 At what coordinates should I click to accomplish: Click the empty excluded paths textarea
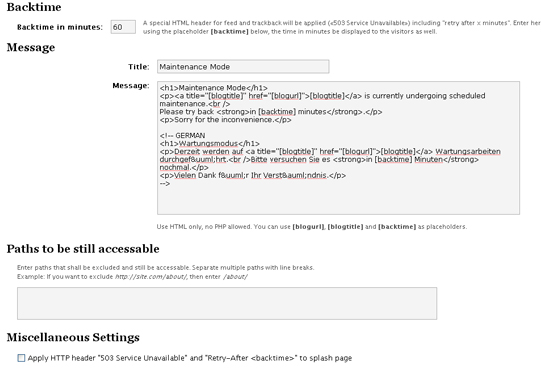(227, 303)
